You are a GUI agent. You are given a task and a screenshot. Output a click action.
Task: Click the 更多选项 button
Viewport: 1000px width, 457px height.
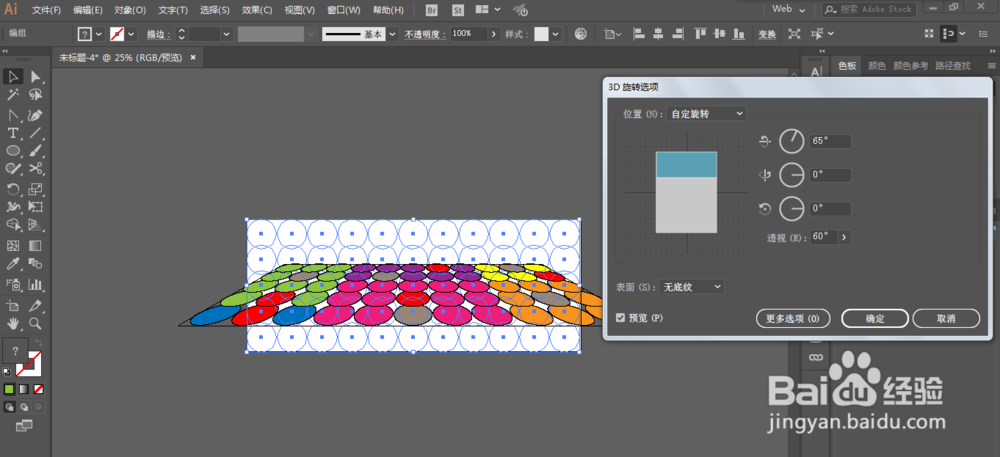793,318
